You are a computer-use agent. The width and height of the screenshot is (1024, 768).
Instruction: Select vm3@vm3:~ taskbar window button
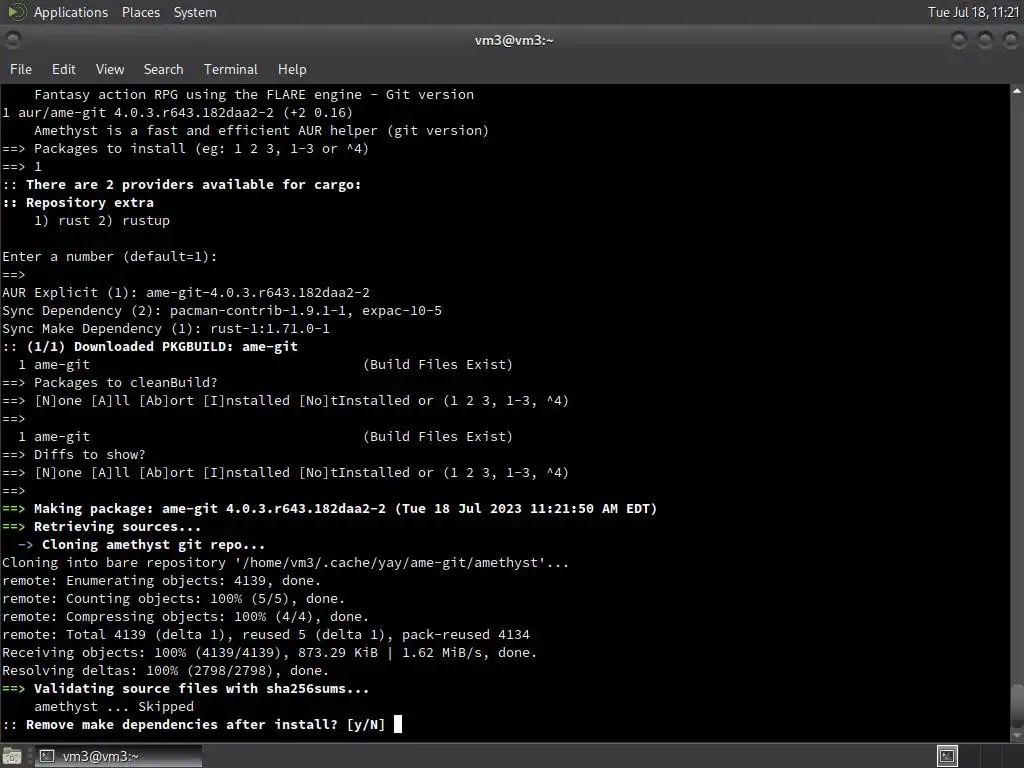[x=118, y=756]
